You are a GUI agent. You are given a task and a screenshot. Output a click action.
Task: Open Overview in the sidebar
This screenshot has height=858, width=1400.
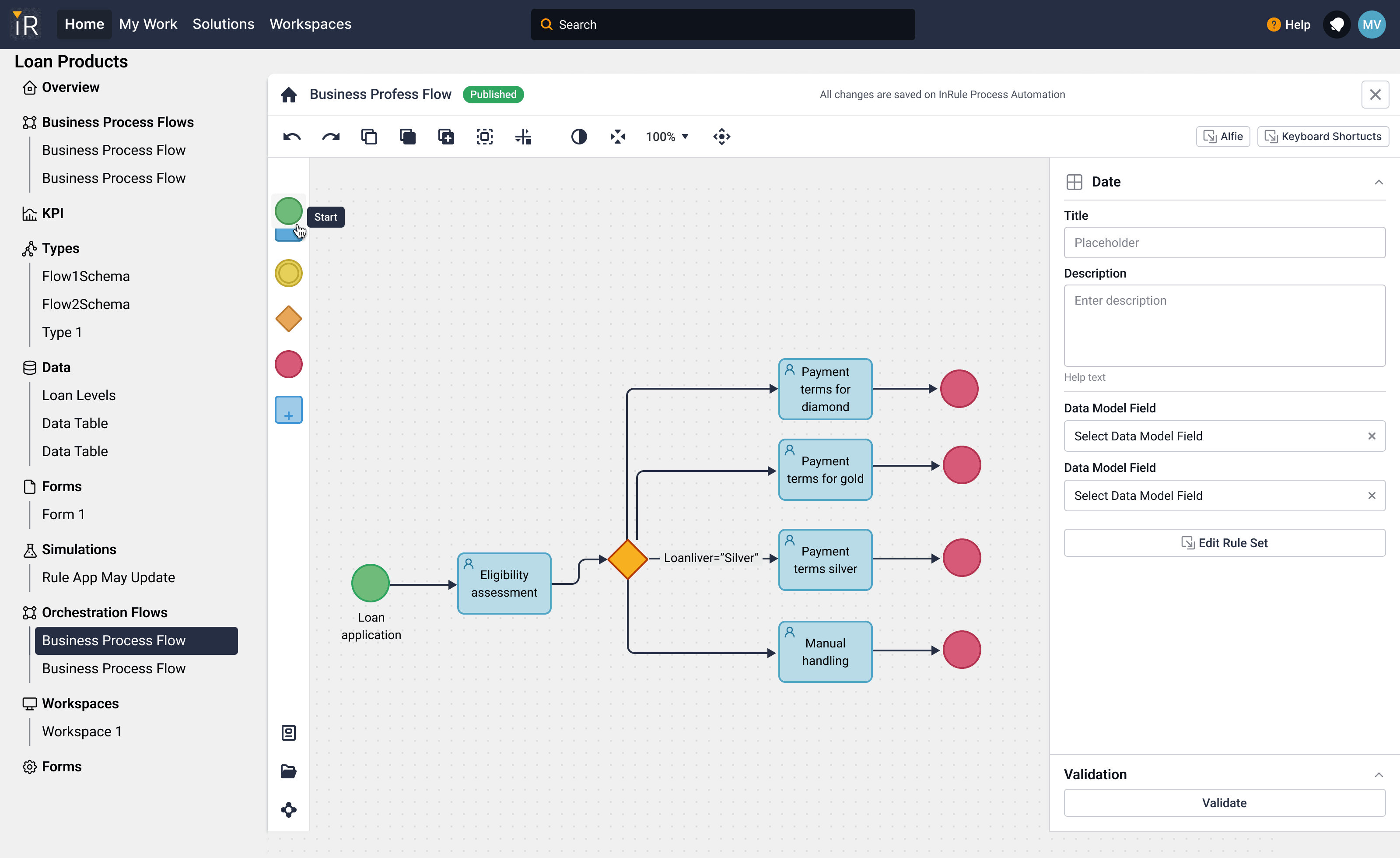[70, 87]
